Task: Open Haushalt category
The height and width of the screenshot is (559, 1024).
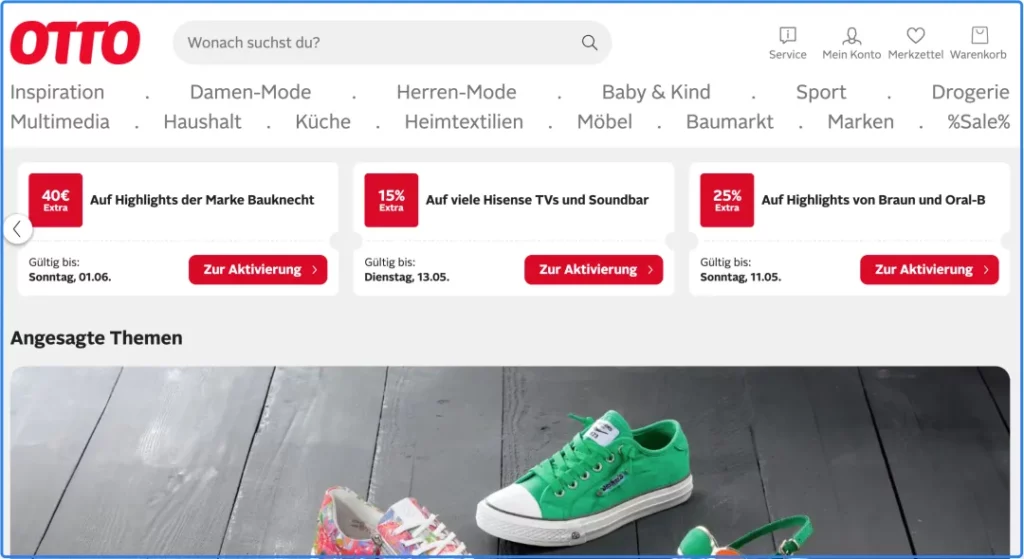Action: click(x=202, y=121)
